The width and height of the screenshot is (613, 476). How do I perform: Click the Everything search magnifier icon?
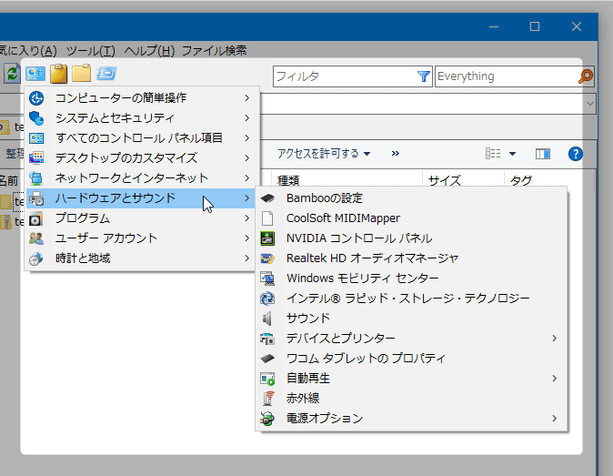pyautogui.click(x=585, y=76)
